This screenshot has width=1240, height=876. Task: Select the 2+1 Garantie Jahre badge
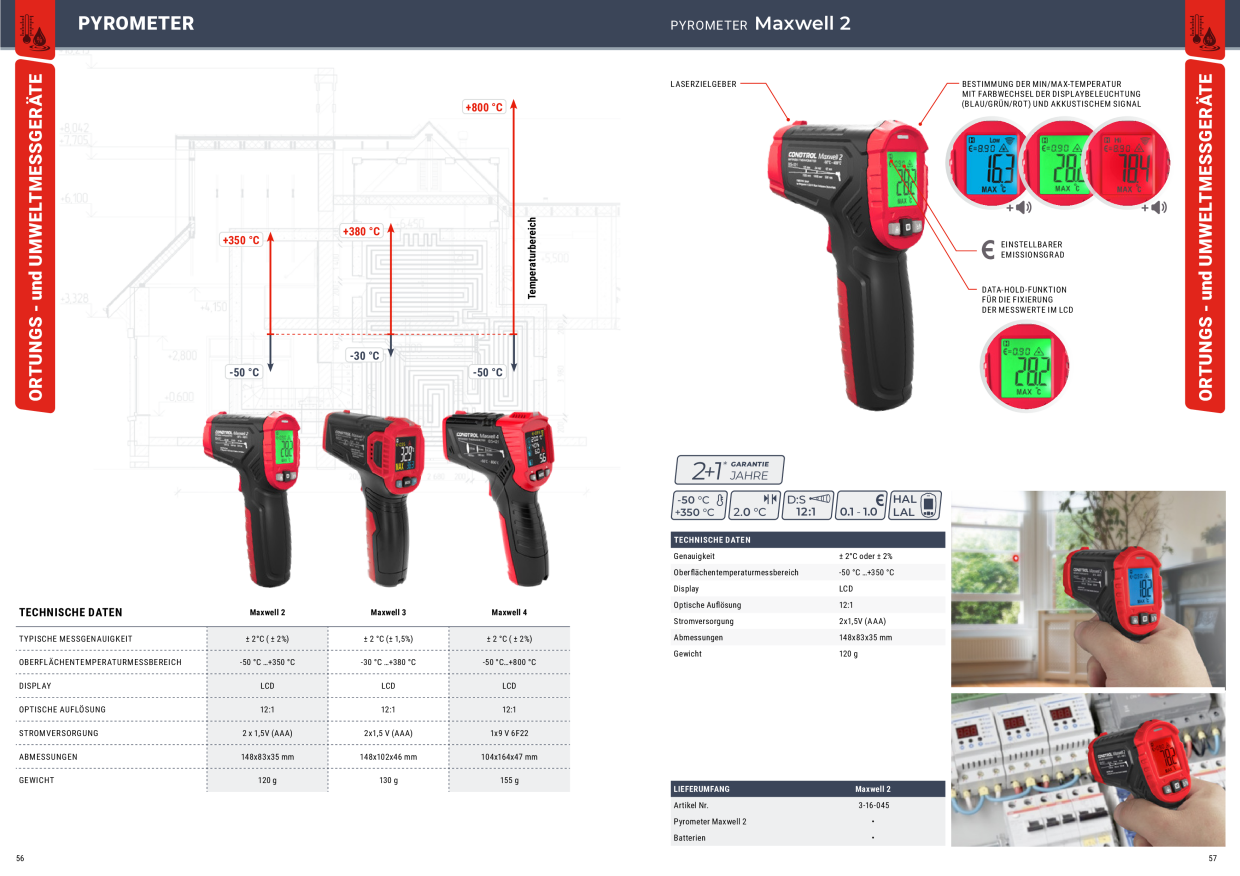[x=728, y=470]
